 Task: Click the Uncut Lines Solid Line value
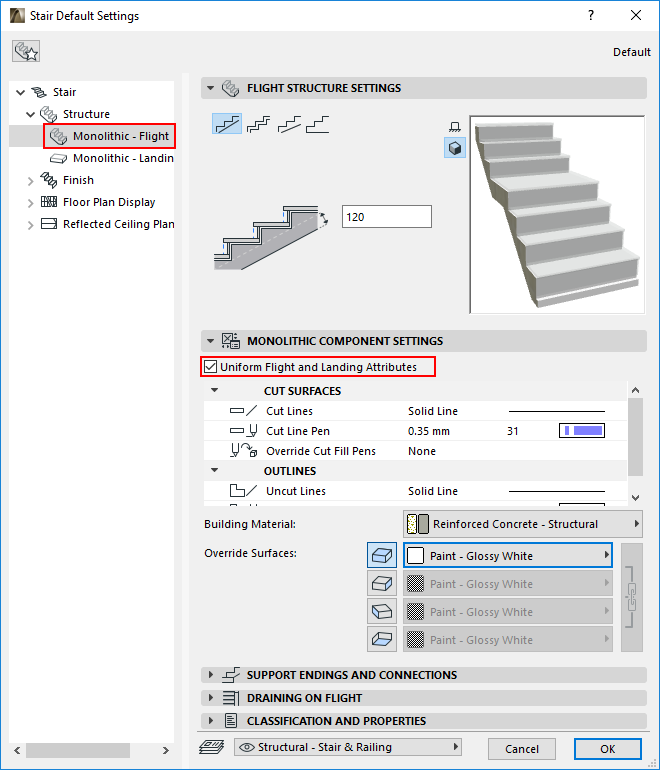433,491
